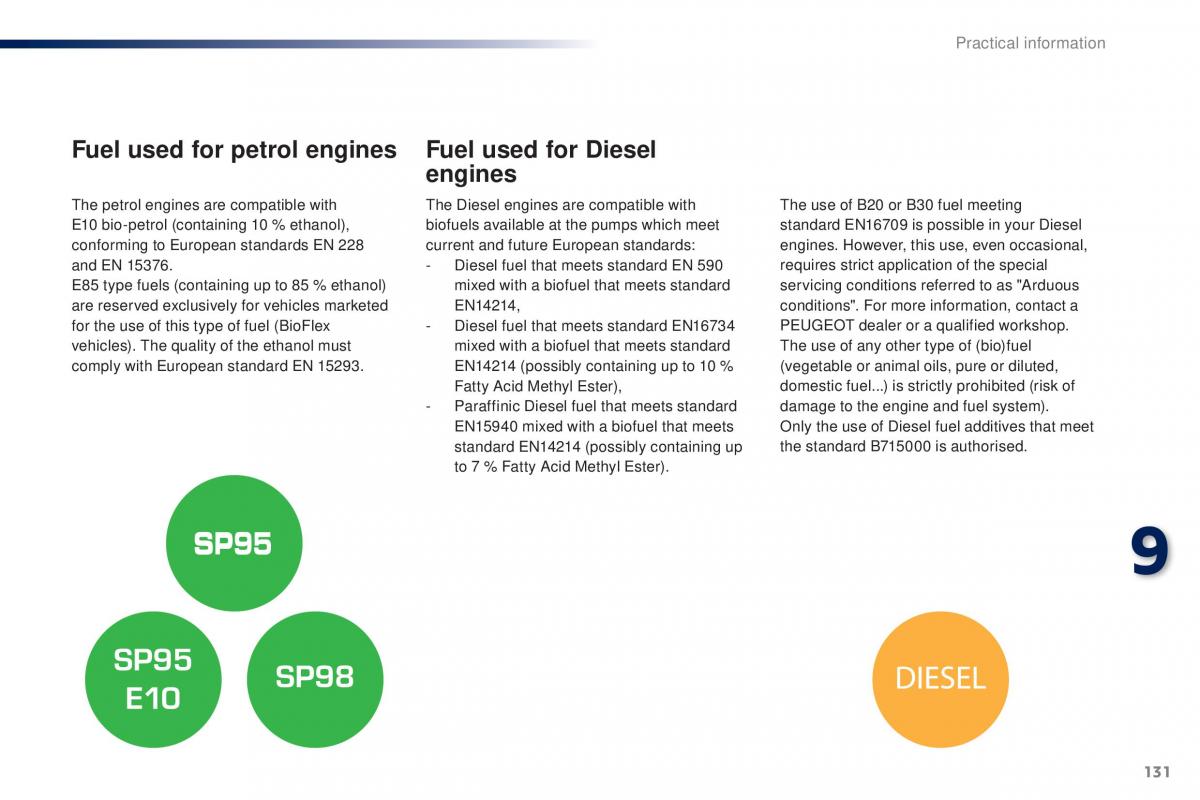Click the blue gradient header bar
The width and height of the screenshot is (1200, 800).
click(x=300, y=44)
